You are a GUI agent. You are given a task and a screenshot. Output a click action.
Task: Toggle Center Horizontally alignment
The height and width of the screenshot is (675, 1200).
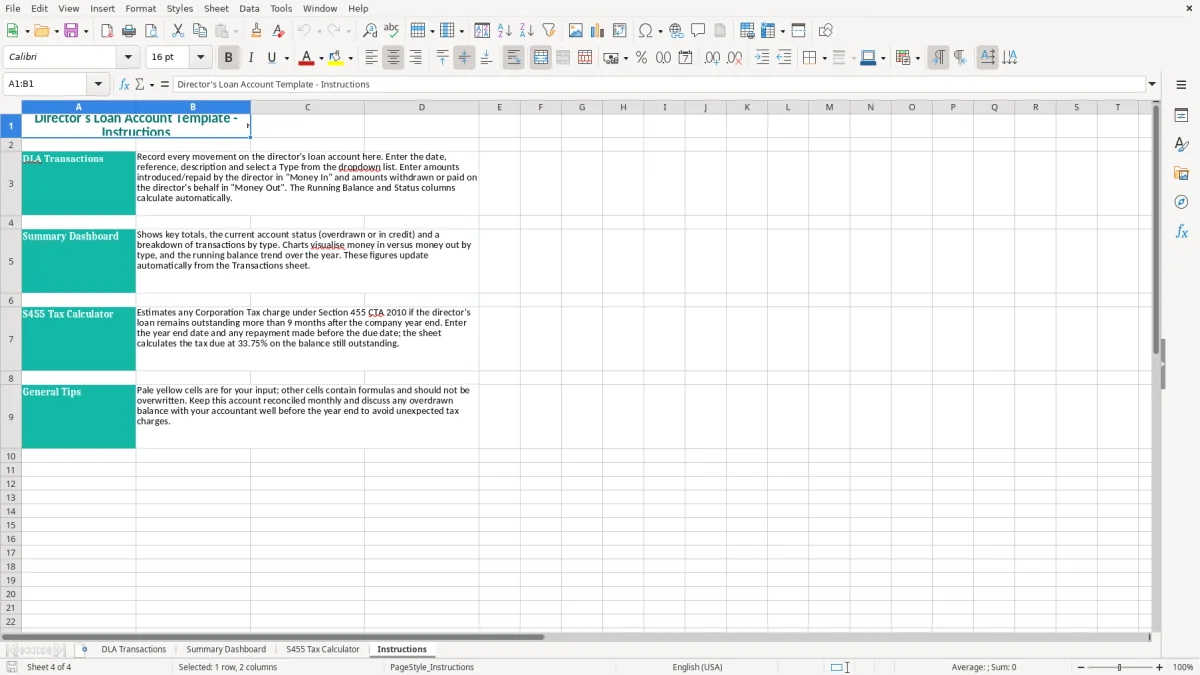(393, 58)
